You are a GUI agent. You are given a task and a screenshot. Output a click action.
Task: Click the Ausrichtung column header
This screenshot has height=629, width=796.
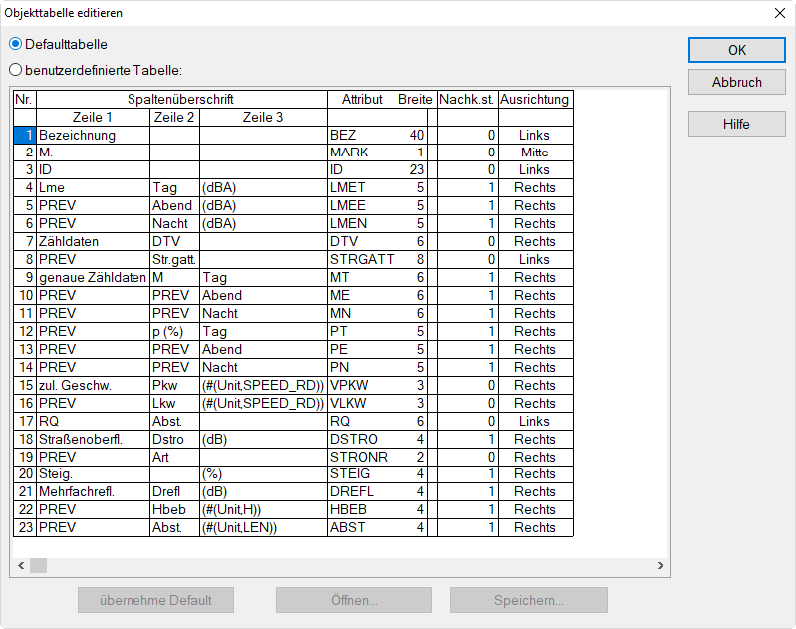tap(536, 100)
